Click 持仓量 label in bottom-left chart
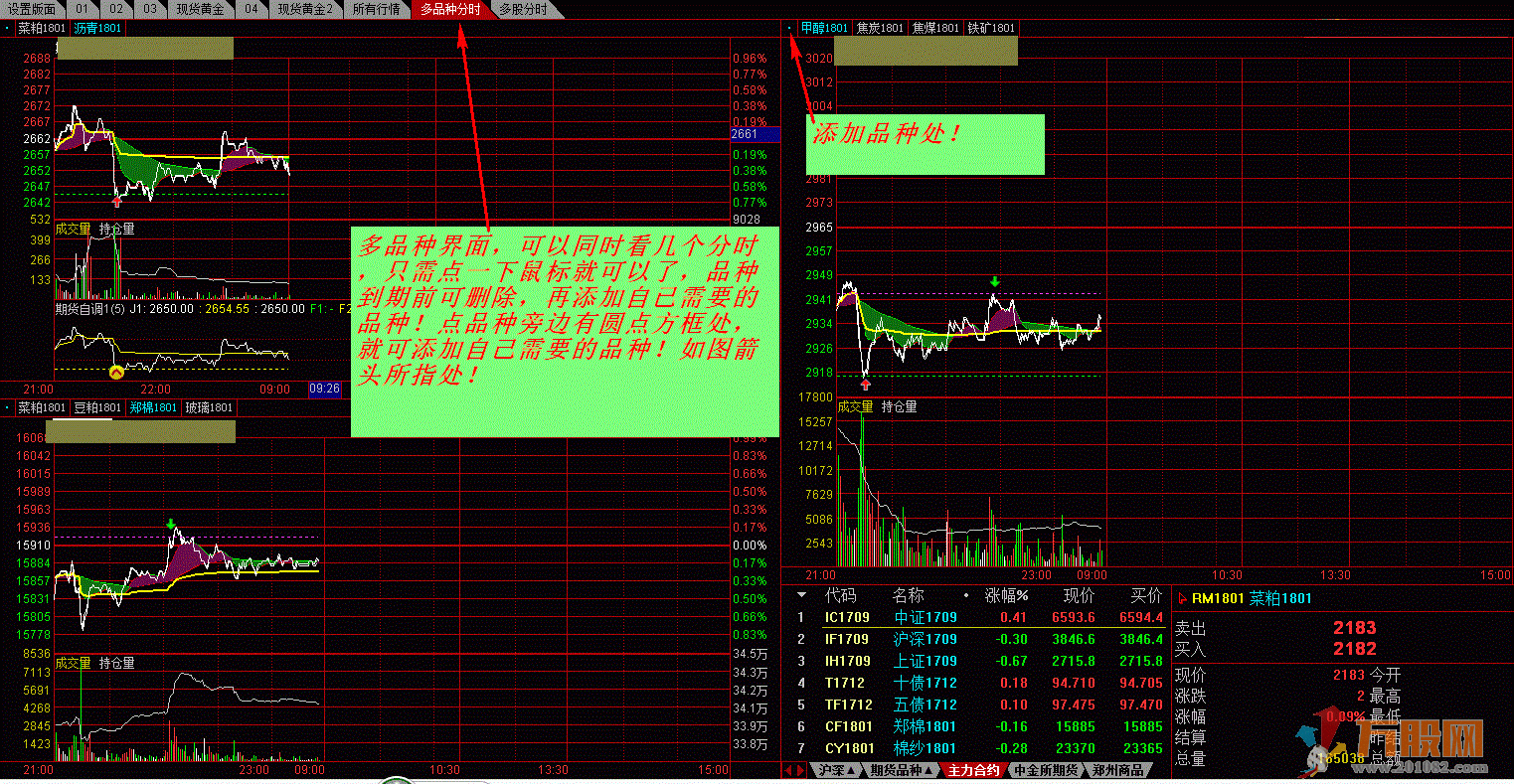Viewport: 1514px width, 784px height. pos(117,663)
